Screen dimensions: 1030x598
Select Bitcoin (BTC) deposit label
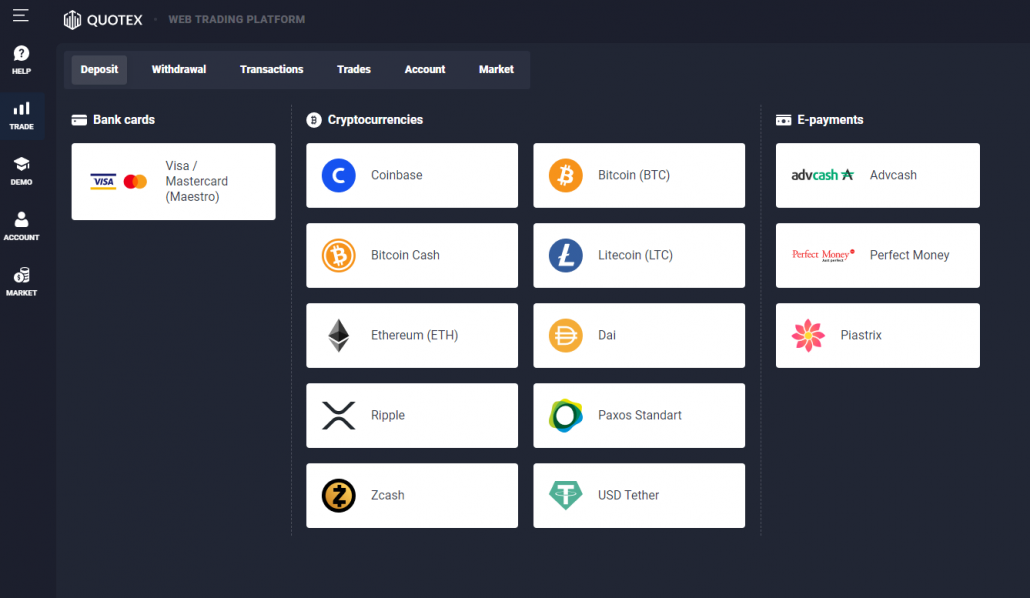click(x=634, y=175)
